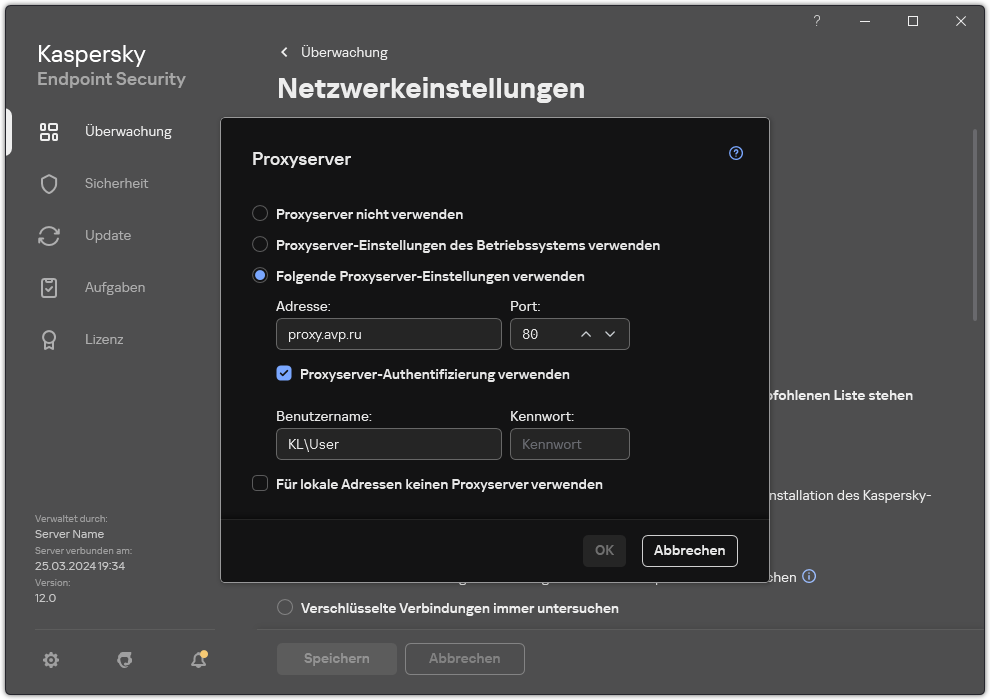Image resolution: width=990 pixels, height=700 pixels.
Task: Open Aufgaben via its clipboard icon
Action: tap(49, 287)
